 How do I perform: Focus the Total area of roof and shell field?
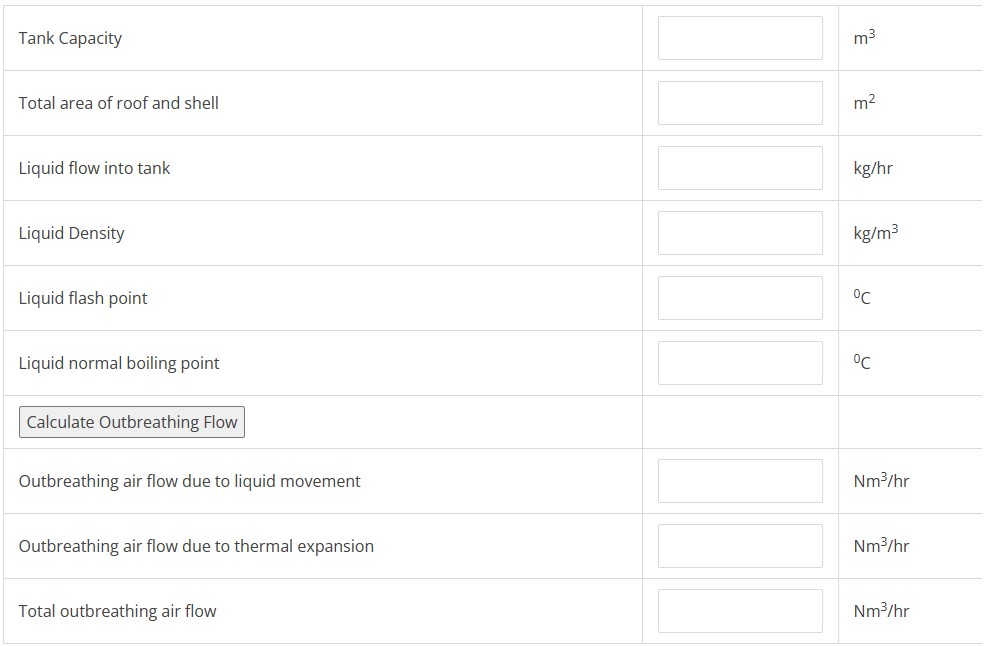(x=740, y=103)
